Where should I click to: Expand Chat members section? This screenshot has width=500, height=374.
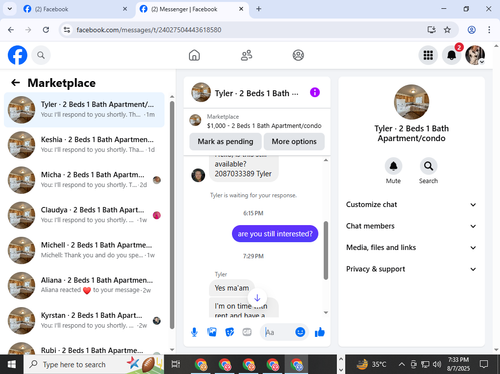[411, 226]
